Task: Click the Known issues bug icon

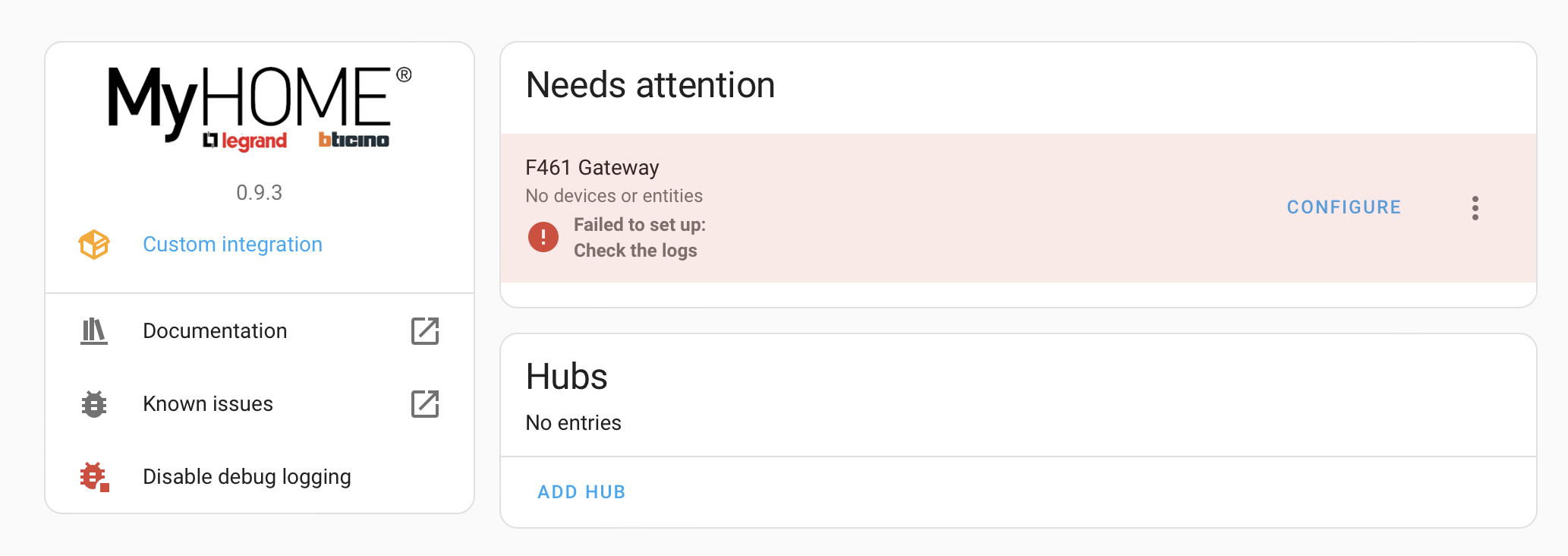Action: [94, 404]
